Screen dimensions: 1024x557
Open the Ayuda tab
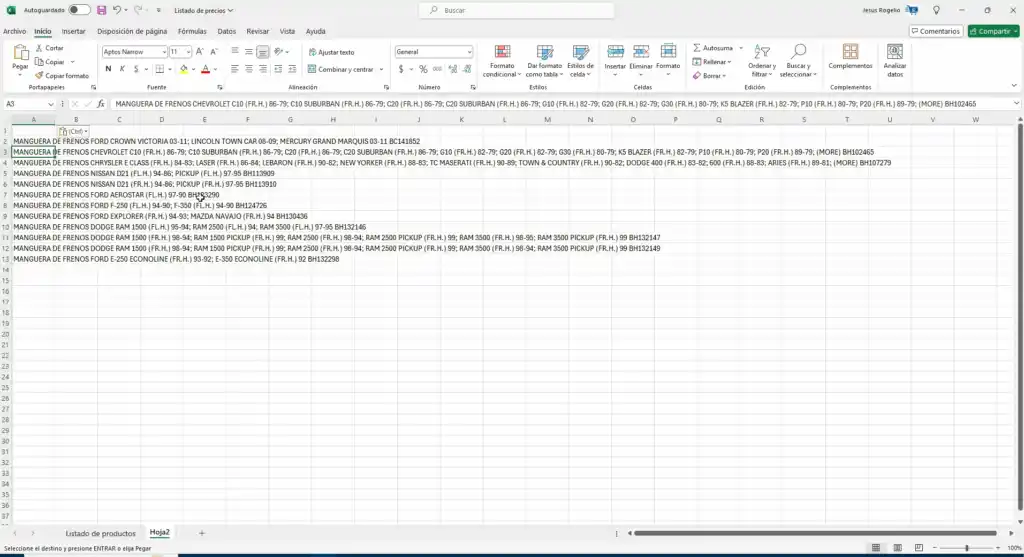pos(315,31)
